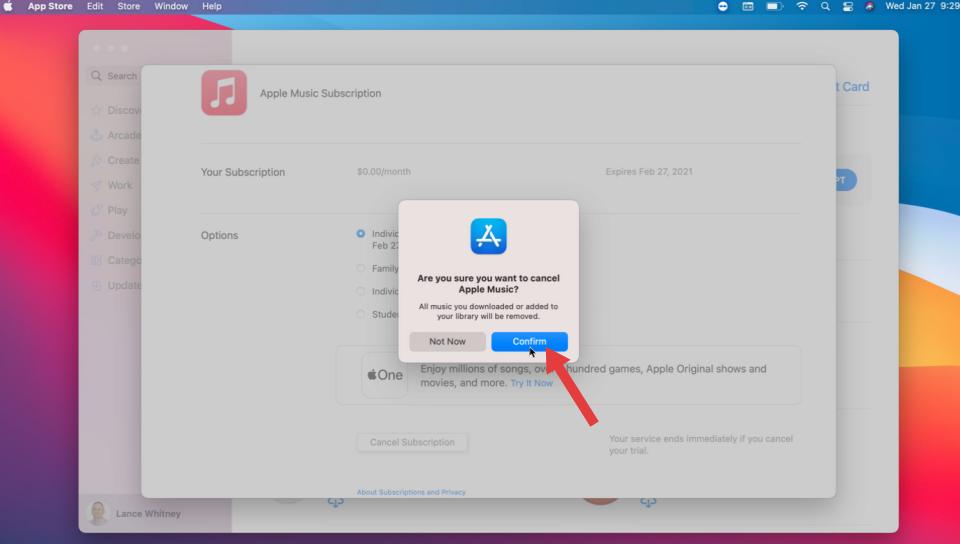Open Discover in the sidebar

116,110
